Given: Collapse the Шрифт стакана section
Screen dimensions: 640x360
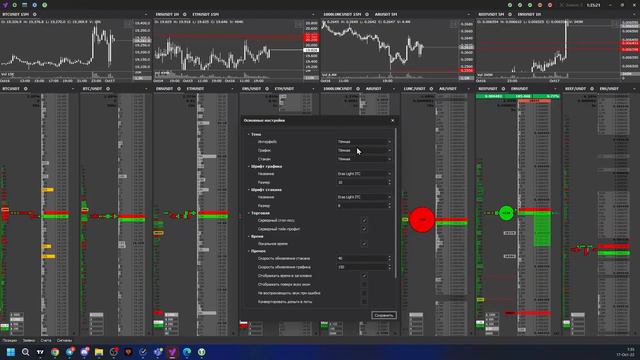Looking at the screenshot, I should [249, 190].
